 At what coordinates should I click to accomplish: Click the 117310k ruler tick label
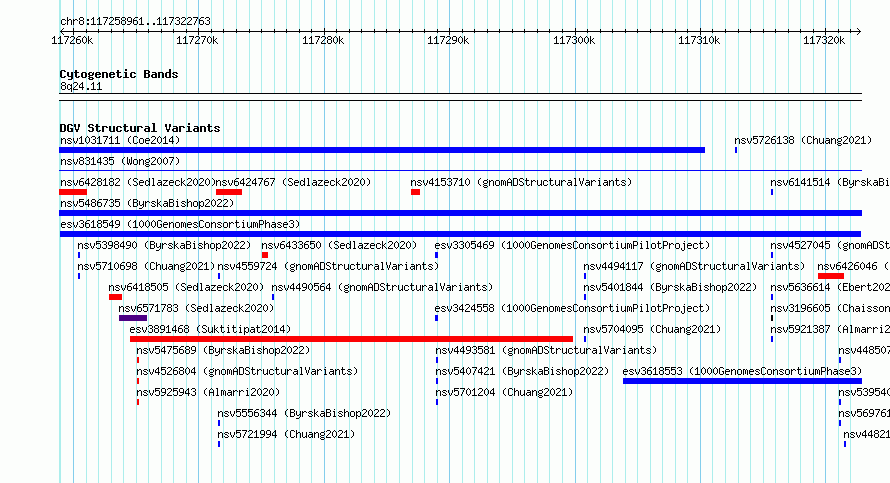point(699,40)
